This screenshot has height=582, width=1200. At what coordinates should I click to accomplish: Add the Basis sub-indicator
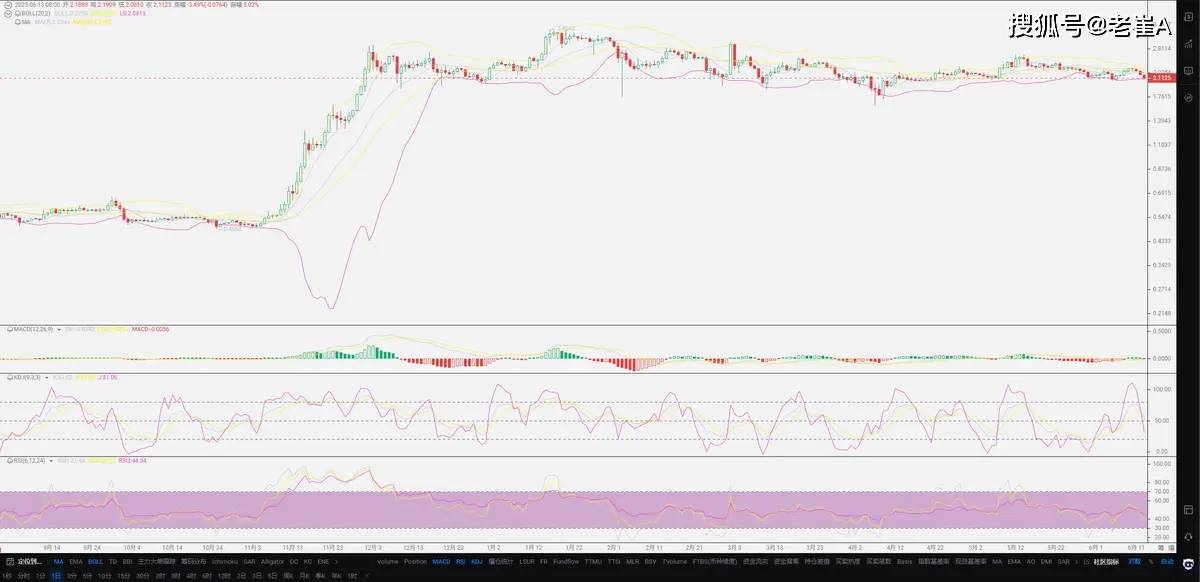[904, 562]
